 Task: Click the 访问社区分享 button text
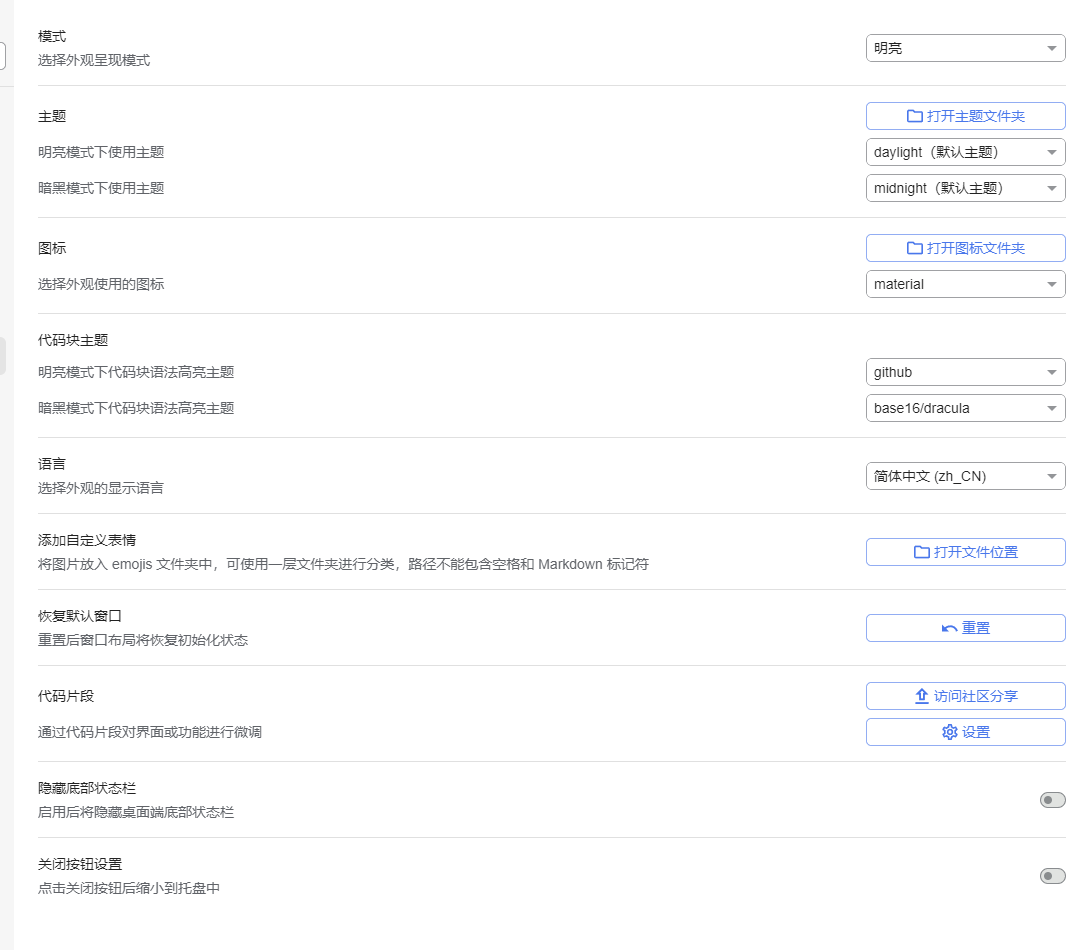click(976, 696)
